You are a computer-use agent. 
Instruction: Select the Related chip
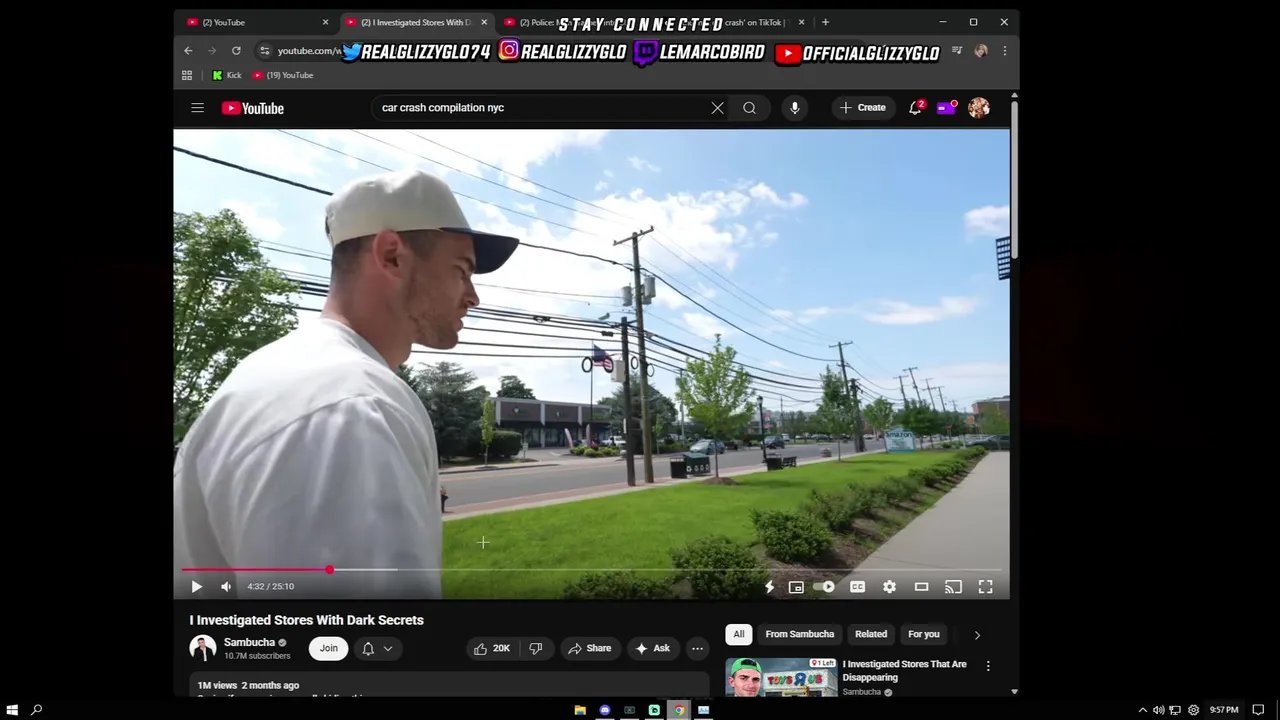pyautogui.click(x=871, y=634)
